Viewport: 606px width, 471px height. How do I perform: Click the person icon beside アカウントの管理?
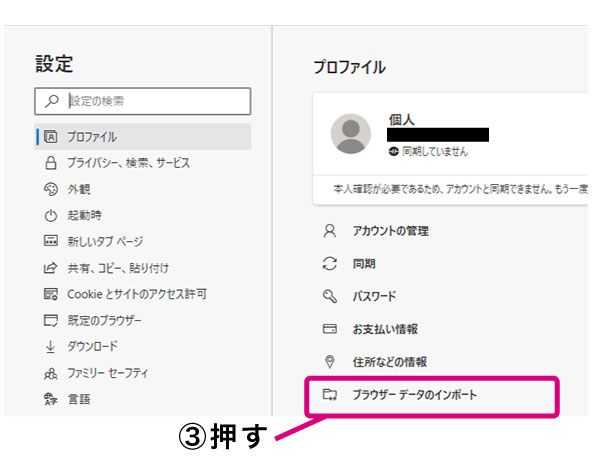pos(330,231)
